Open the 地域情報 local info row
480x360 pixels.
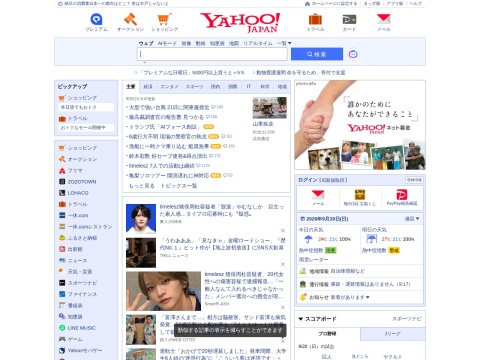click(360, 271)
